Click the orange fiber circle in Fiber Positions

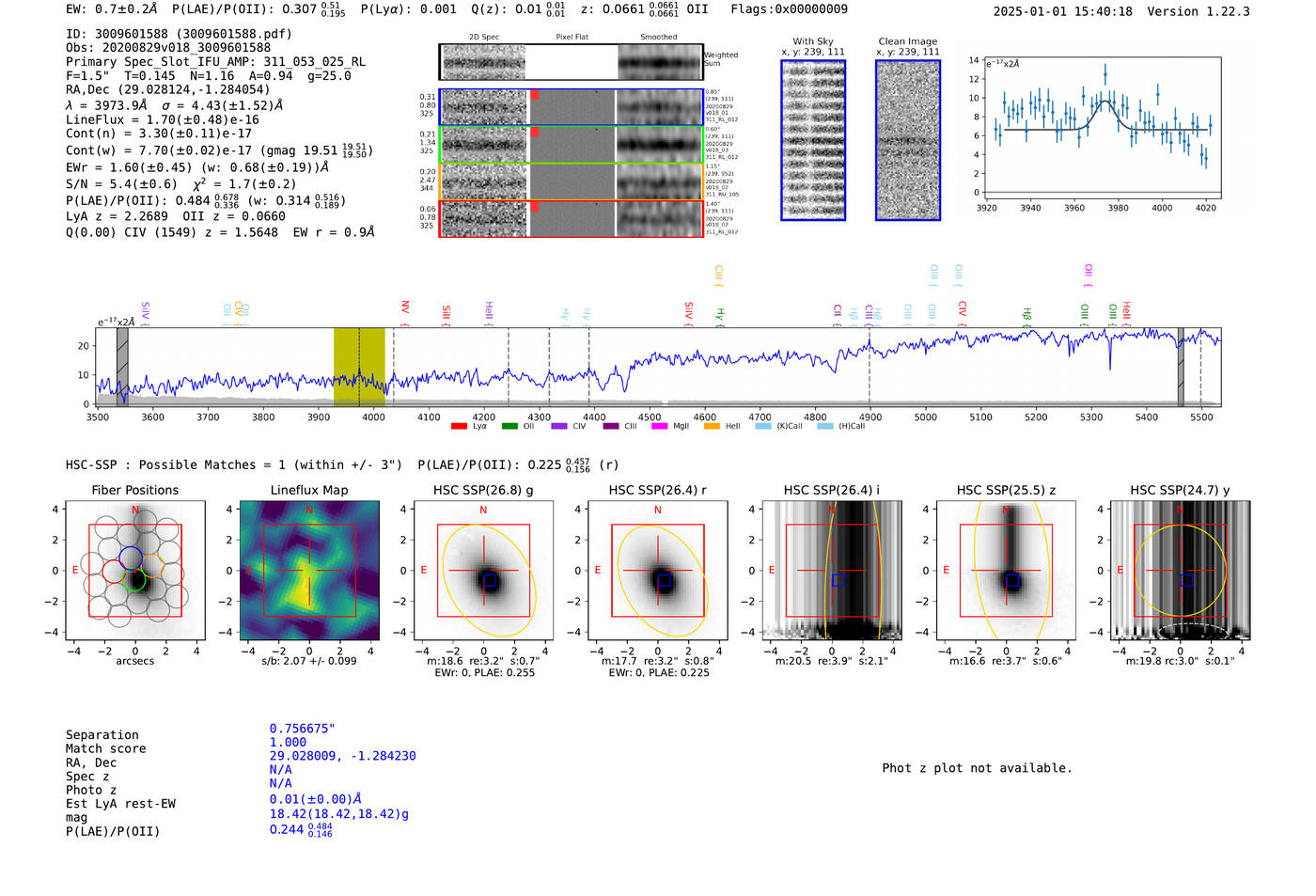(153, 568)
